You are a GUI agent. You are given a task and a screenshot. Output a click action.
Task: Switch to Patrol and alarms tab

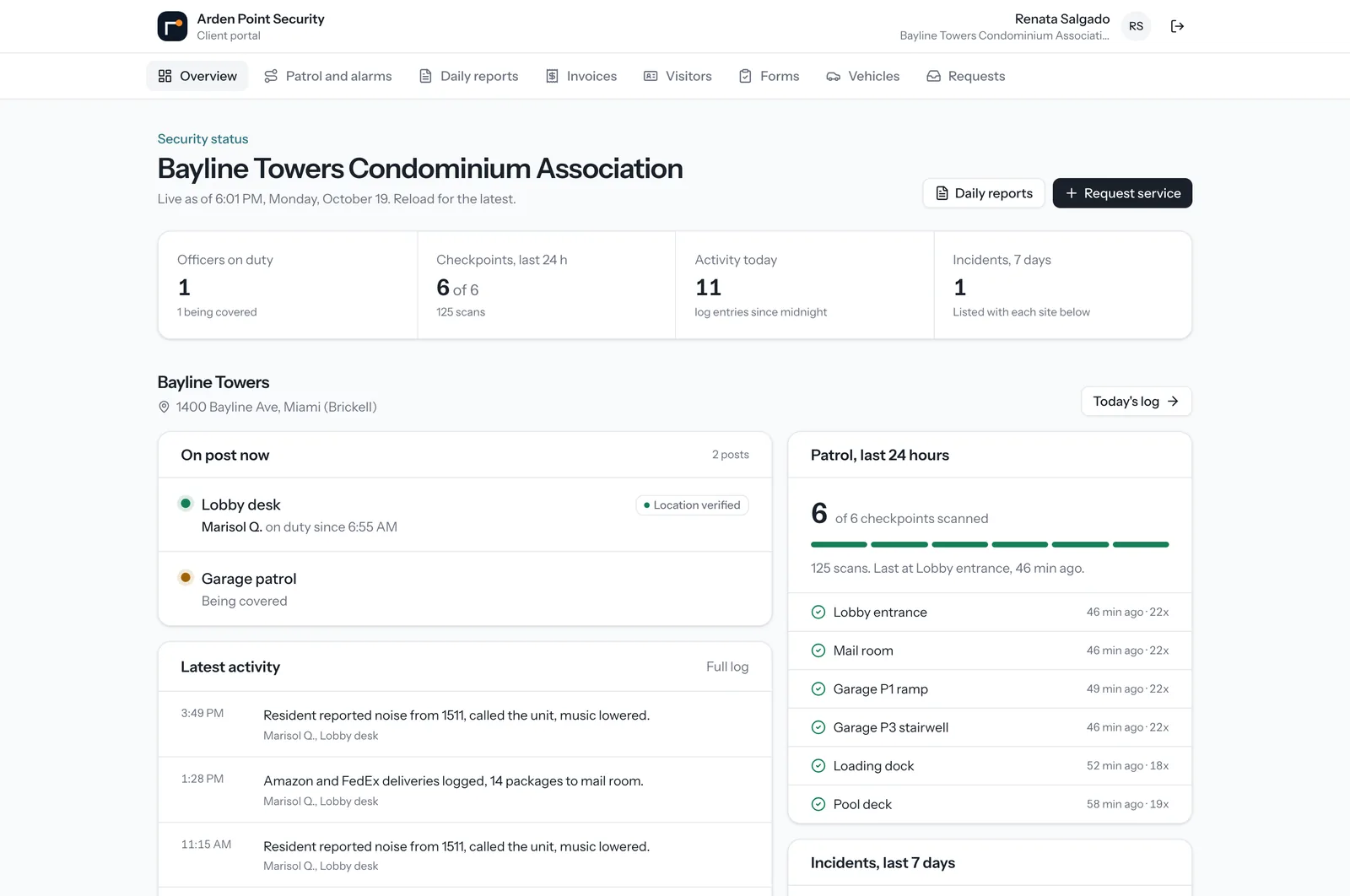point(328,76)
